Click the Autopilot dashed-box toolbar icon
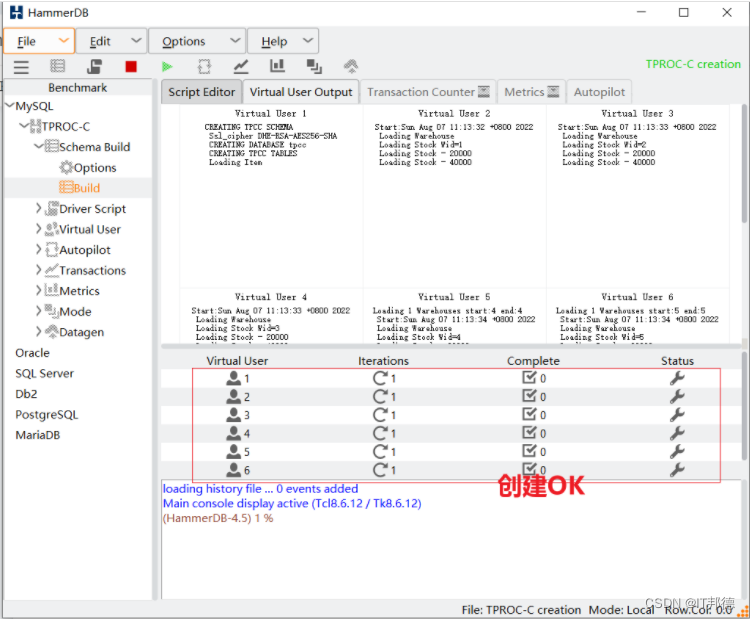Viewport: 750px width, 619px height. pos(204,66)
